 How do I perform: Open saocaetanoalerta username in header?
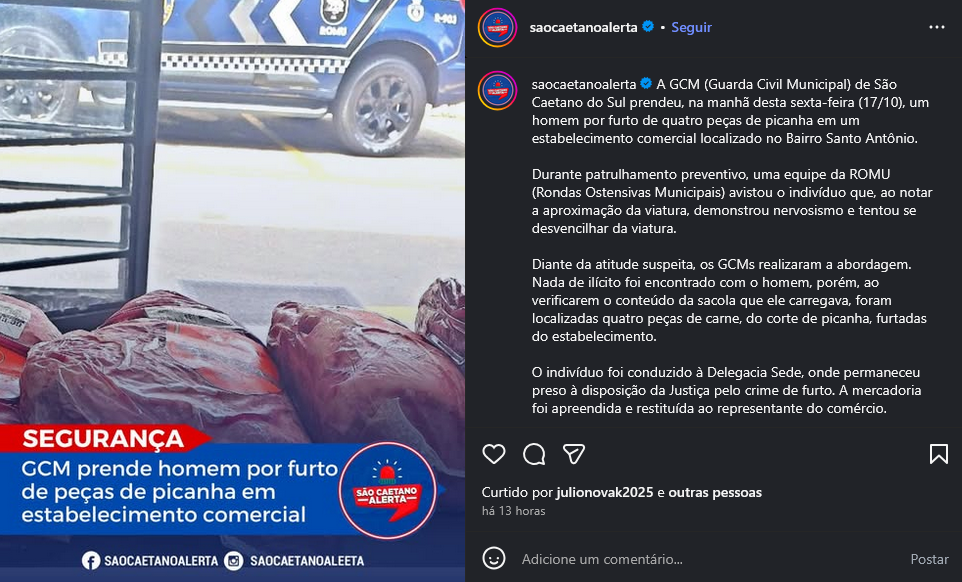pos(583,28)
